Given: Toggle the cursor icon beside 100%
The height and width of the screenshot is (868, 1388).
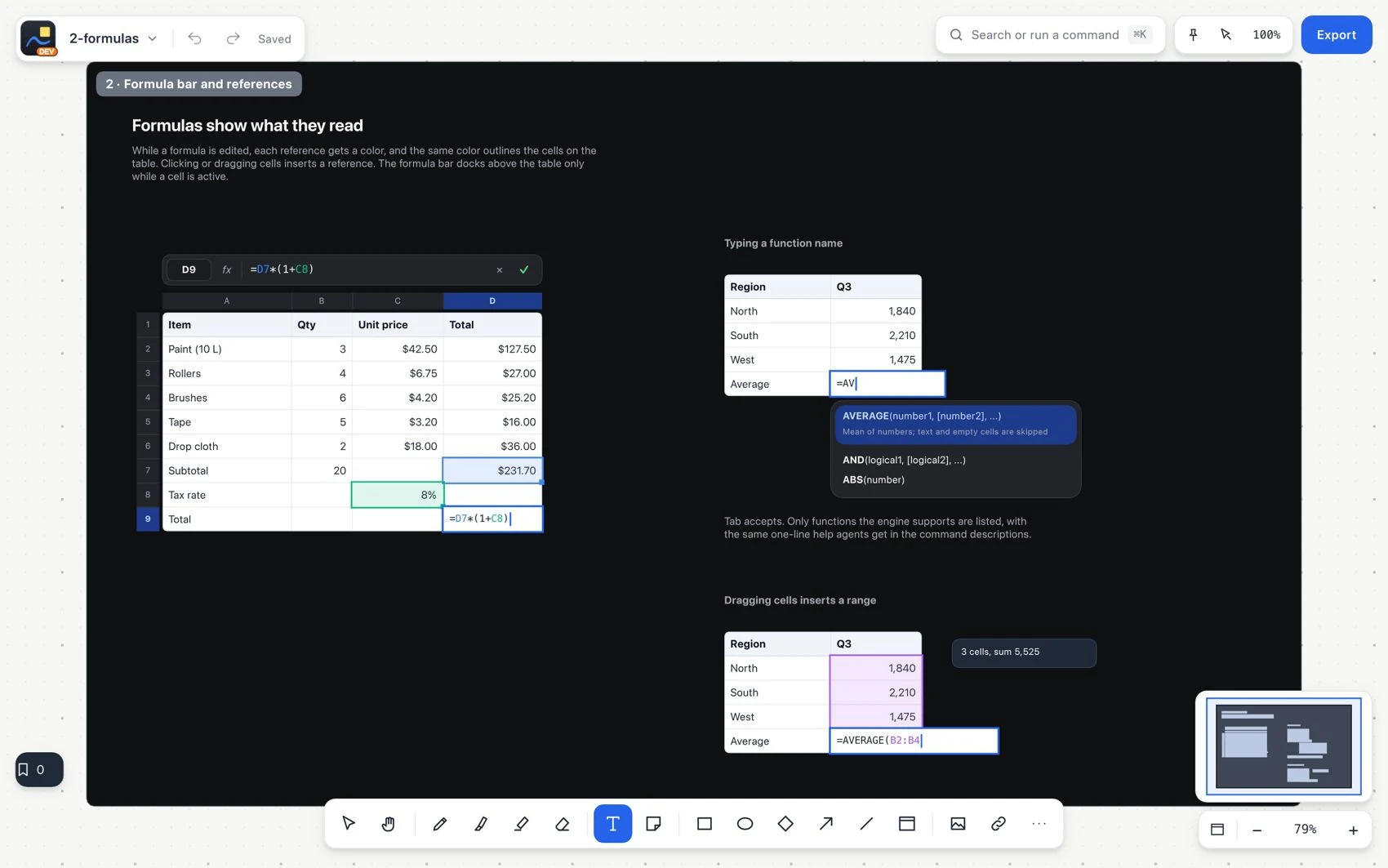Looking at the screenshot, I should click(x=1226, y=35).
